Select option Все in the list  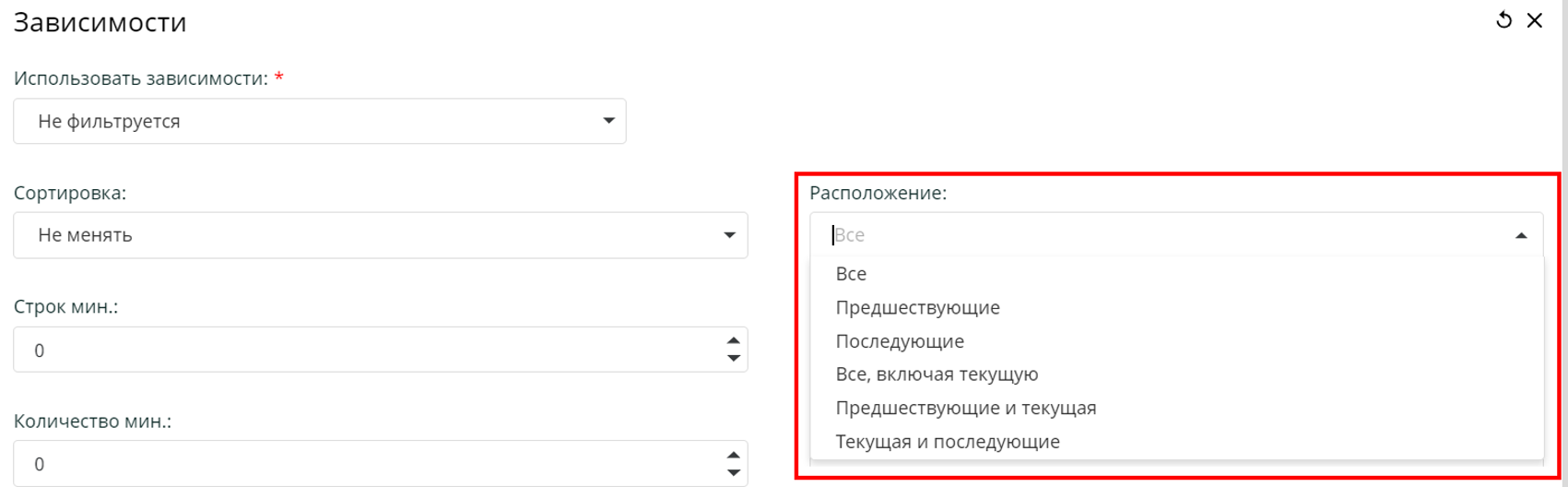coord(851,274)
